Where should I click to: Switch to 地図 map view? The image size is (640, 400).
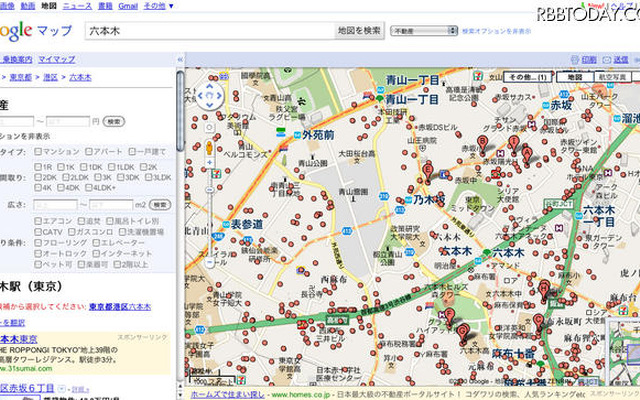tap(575, 77)
